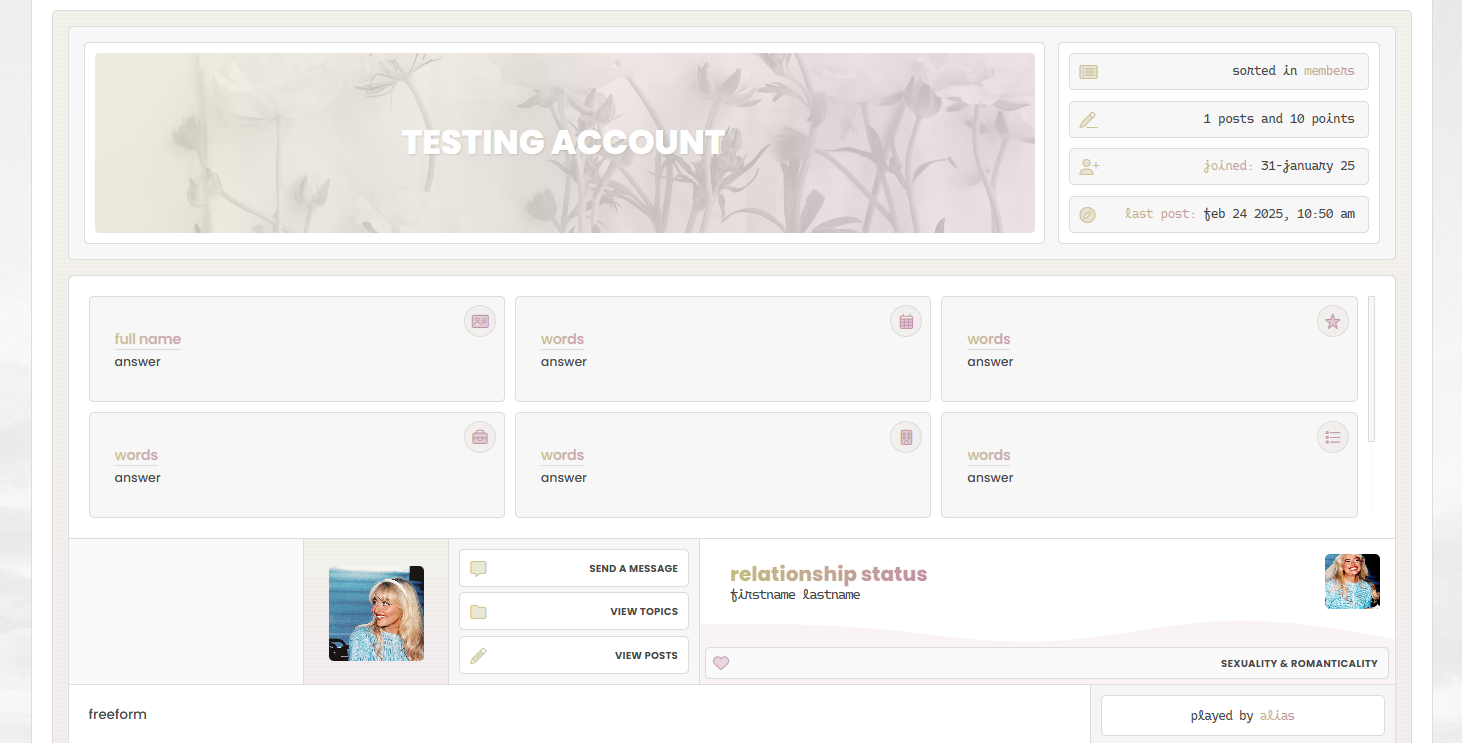Click '1 posts and 10 points' text
Screen dimensions: 1462x743
[1279, 119]
